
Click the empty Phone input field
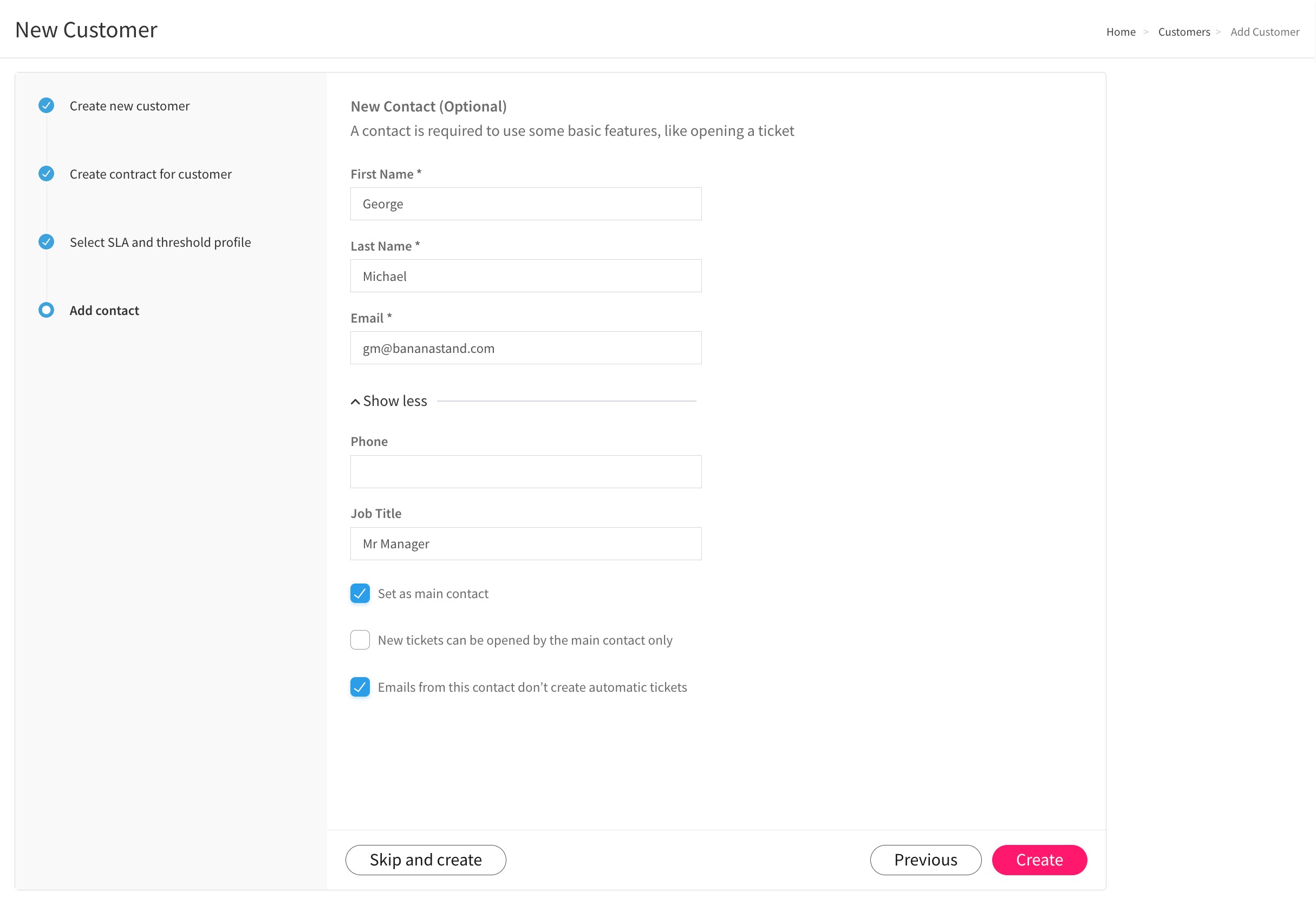[x=526, y=472]
